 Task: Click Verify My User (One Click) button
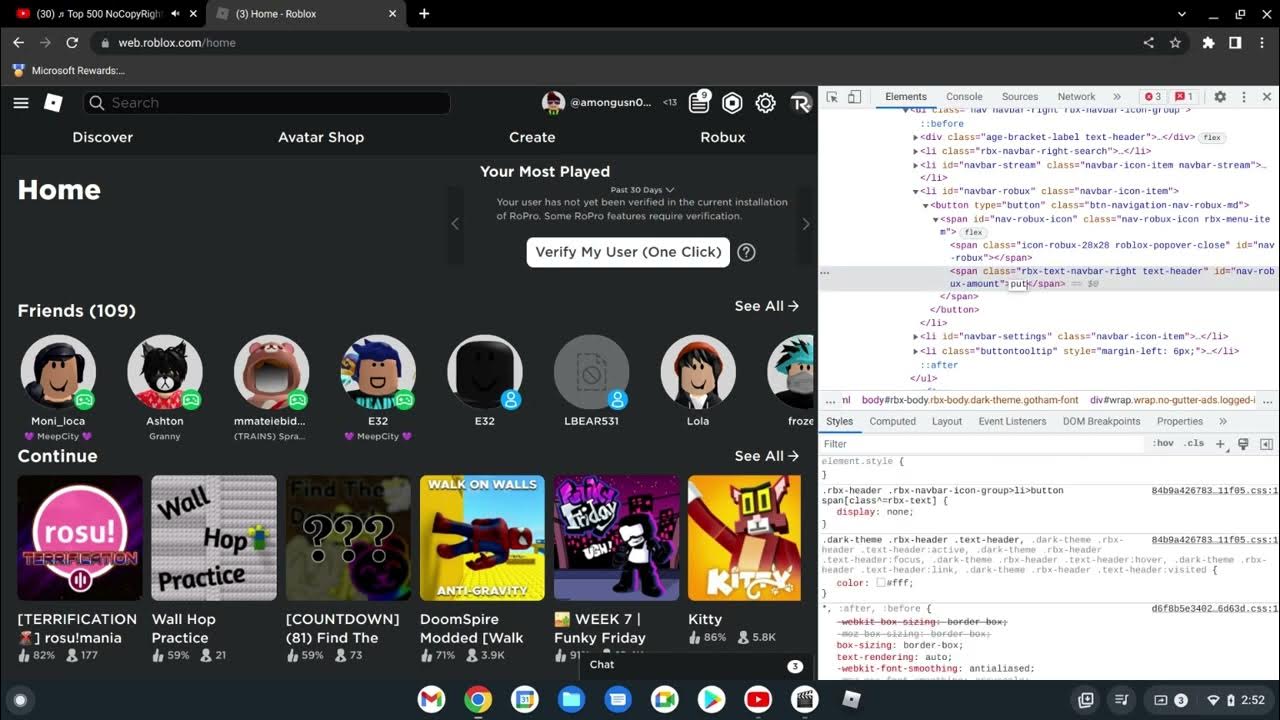(x=628, y=252)
